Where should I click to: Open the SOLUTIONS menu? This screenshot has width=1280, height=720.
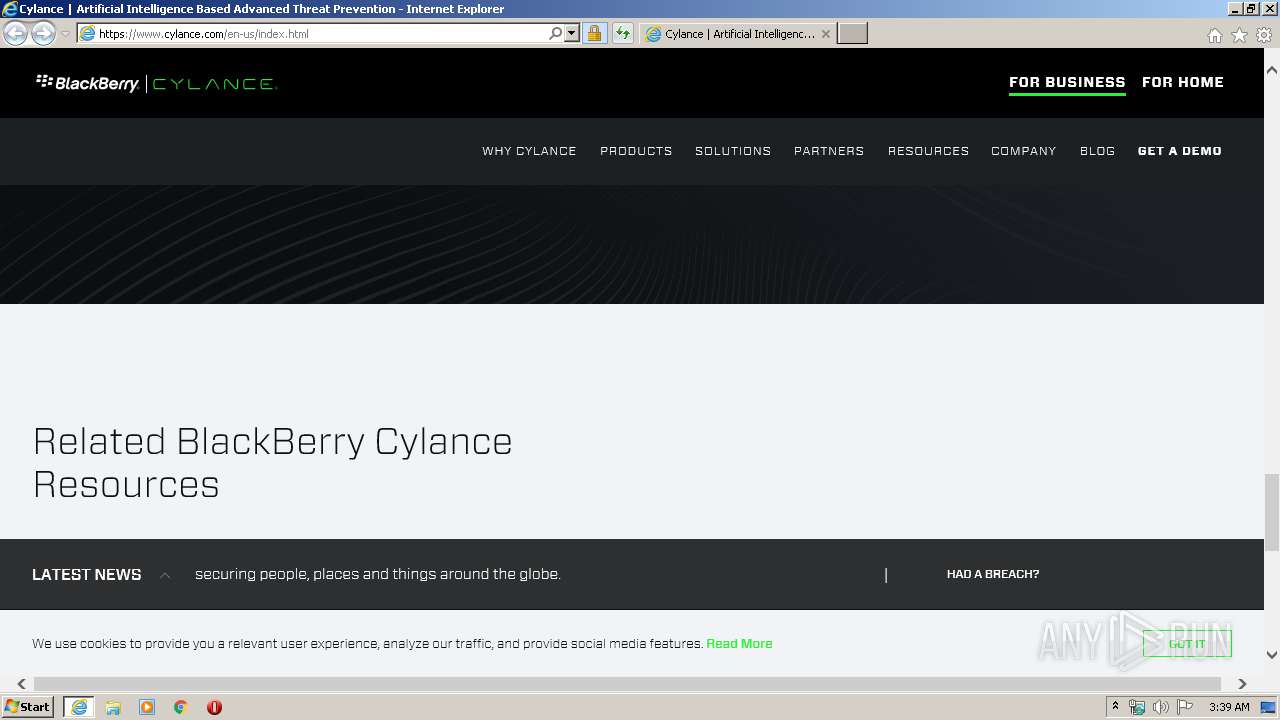733,151
